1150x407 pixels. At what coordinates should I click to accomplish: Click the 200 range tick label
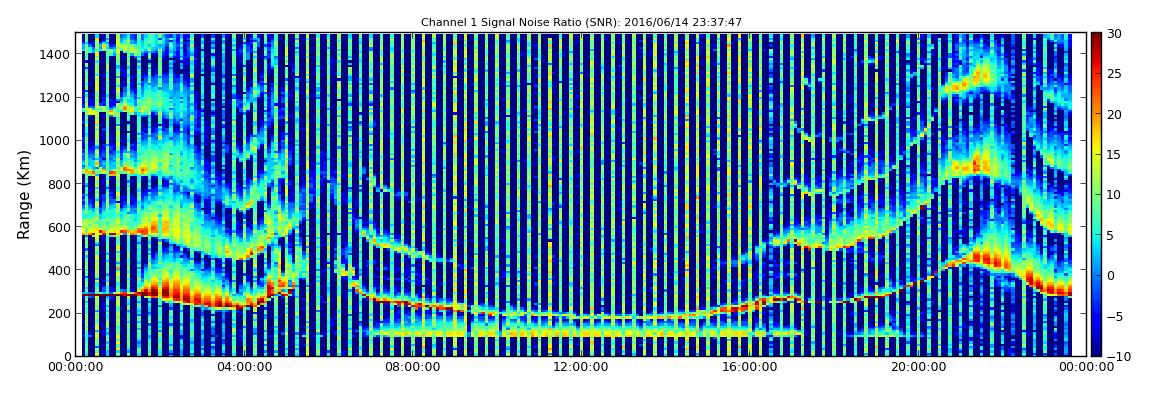tap(59, 314)
